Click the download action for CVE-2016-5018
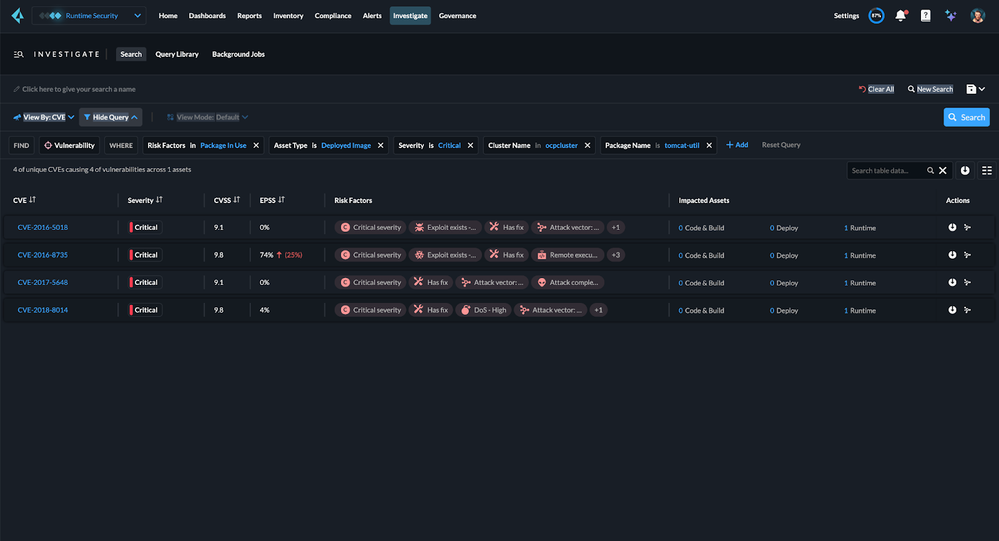 (952, 228)
